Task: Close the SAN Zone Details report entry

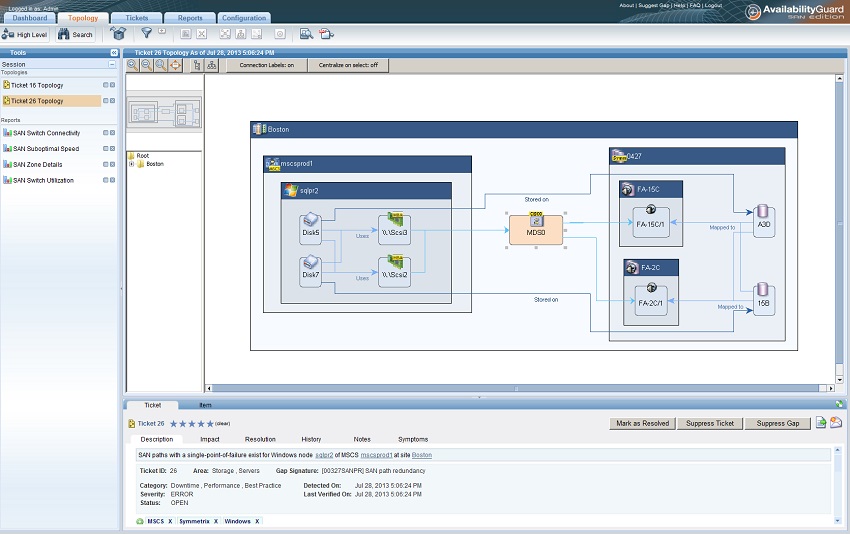Action: pos(112,164)
